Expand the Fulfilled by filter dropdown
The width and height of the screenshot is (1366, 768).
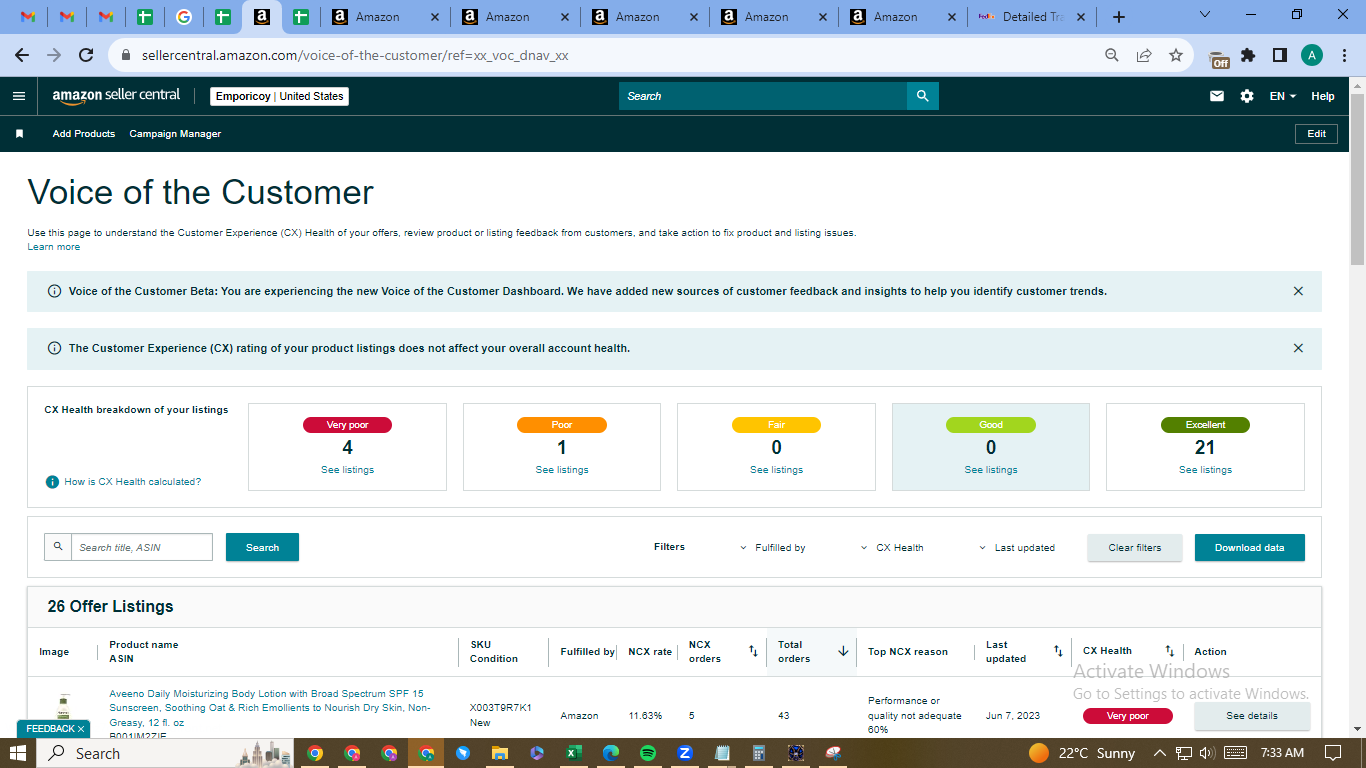pos(773,548)
